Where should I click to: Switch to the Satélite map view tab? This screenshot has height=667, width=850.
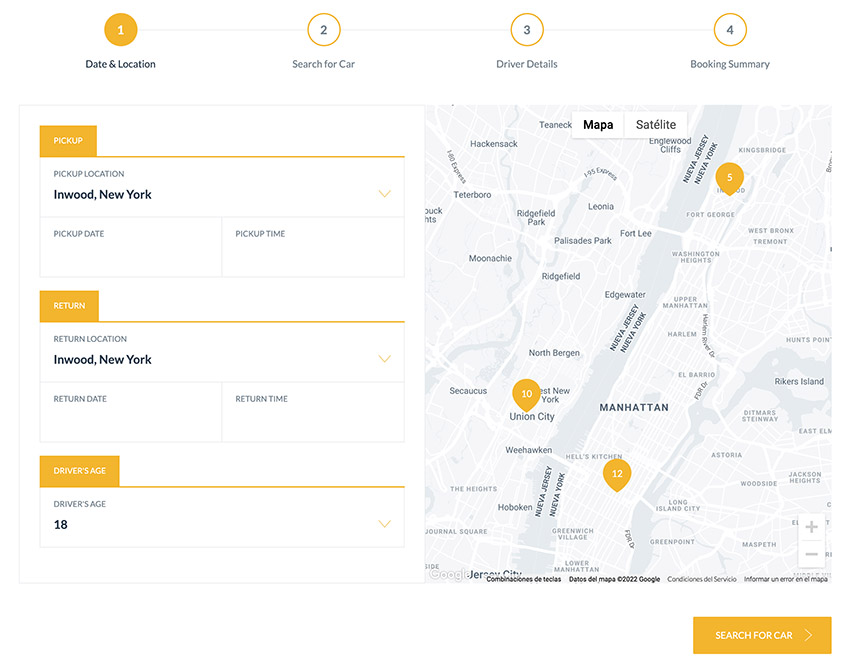coord(655,124)
